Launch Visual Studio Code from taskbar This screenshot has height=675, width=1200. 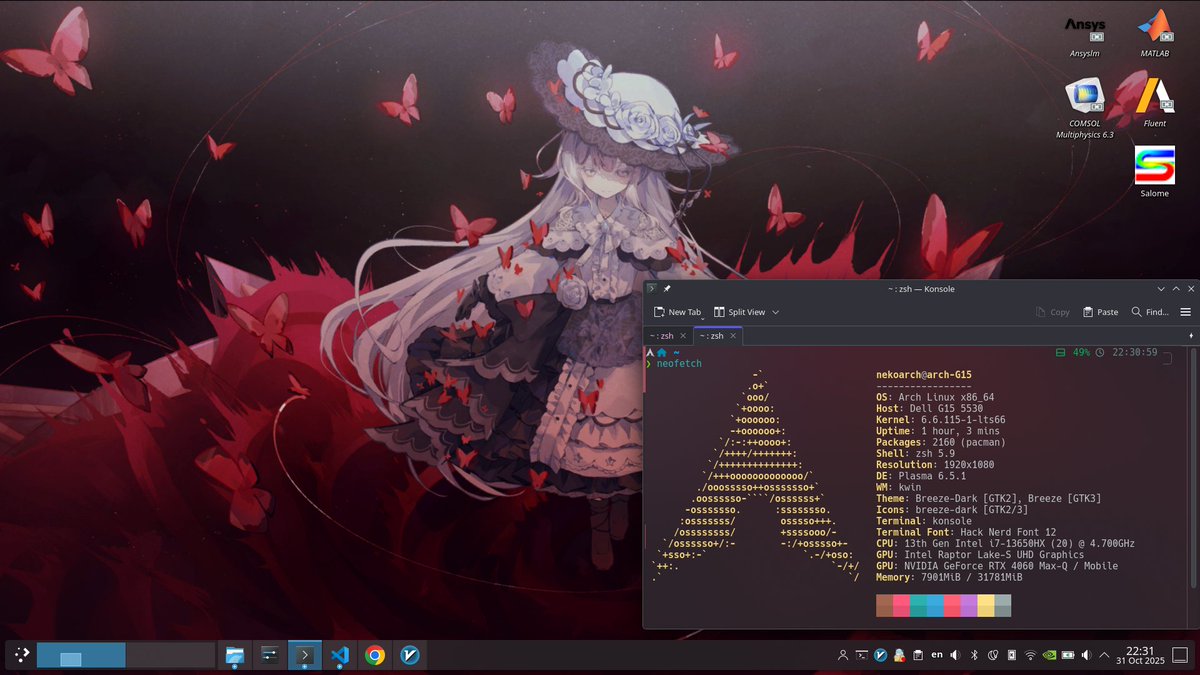[340, 655]
